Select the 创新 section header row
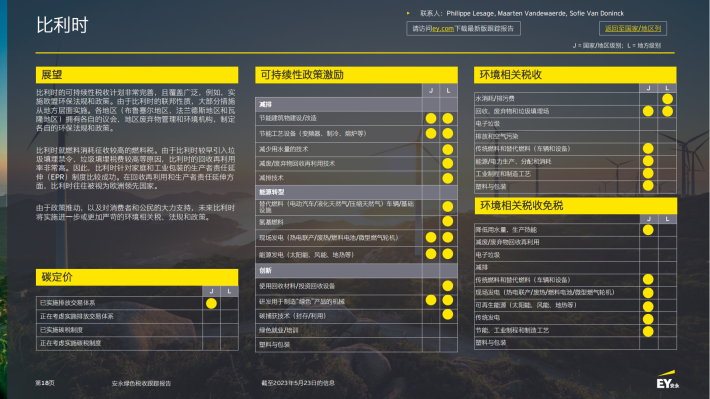Viewport: 710px width, 399px height. [356, 270]
